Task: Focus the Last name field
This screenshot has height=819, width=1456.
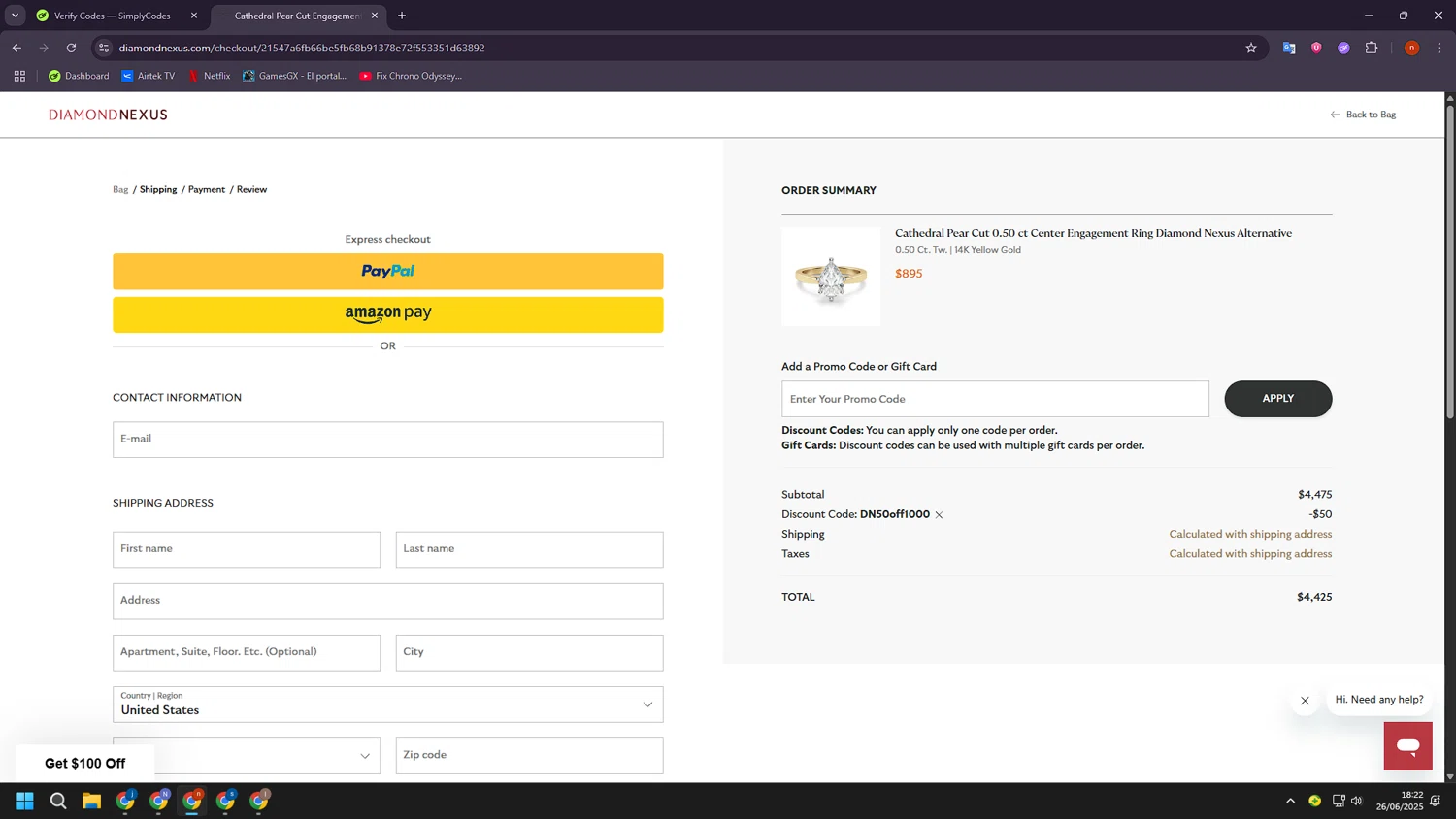Action: tap(530, 549)
